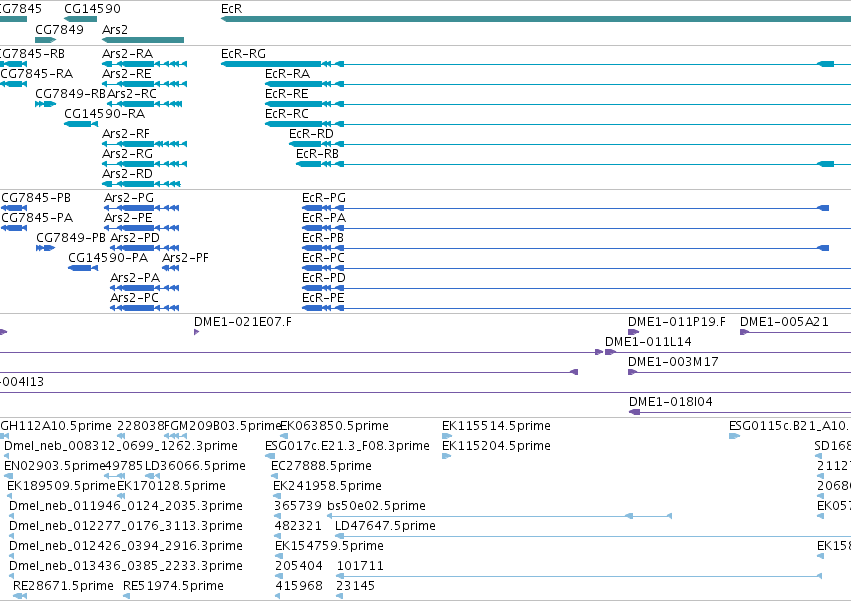851x601 pixels.
Task: Click the CG7849-PB protein label
Action: pyautogui.click(x=71, y=238)
